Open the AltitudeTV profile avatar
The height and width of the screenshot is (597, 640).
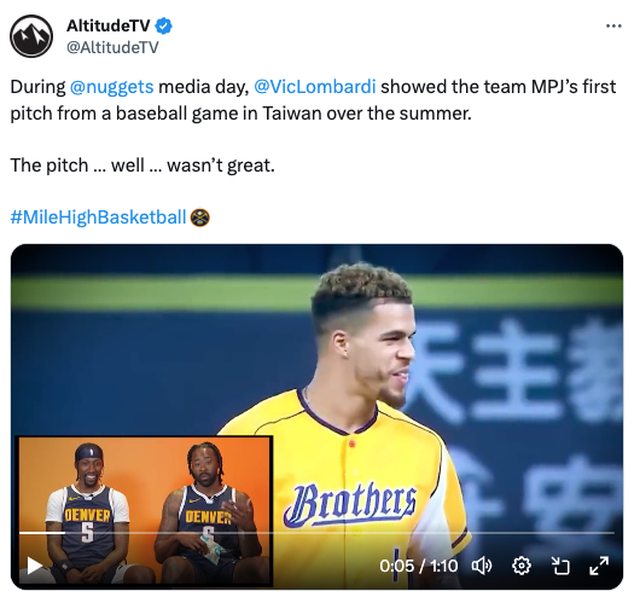[31, 36]
